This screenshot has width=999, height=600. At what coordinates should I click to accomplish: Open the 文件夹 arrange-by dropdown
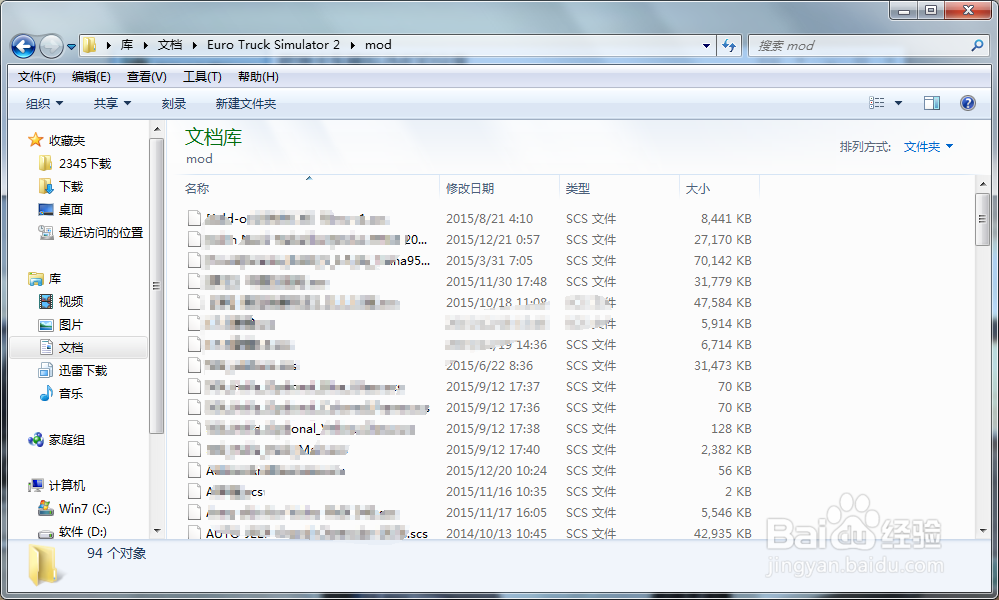click(x=928, y=146)
